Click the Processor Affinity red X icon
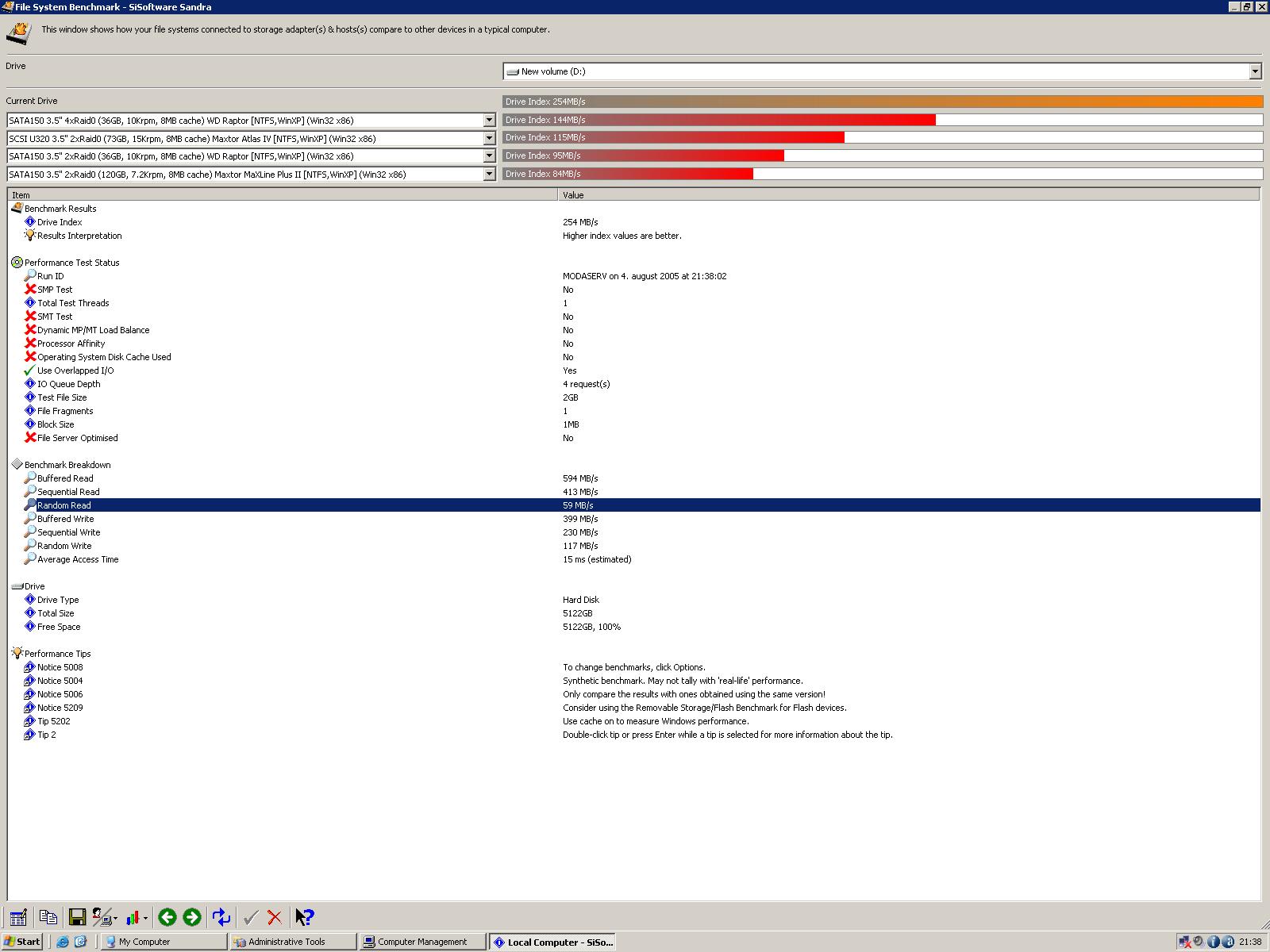 point(30,344)
